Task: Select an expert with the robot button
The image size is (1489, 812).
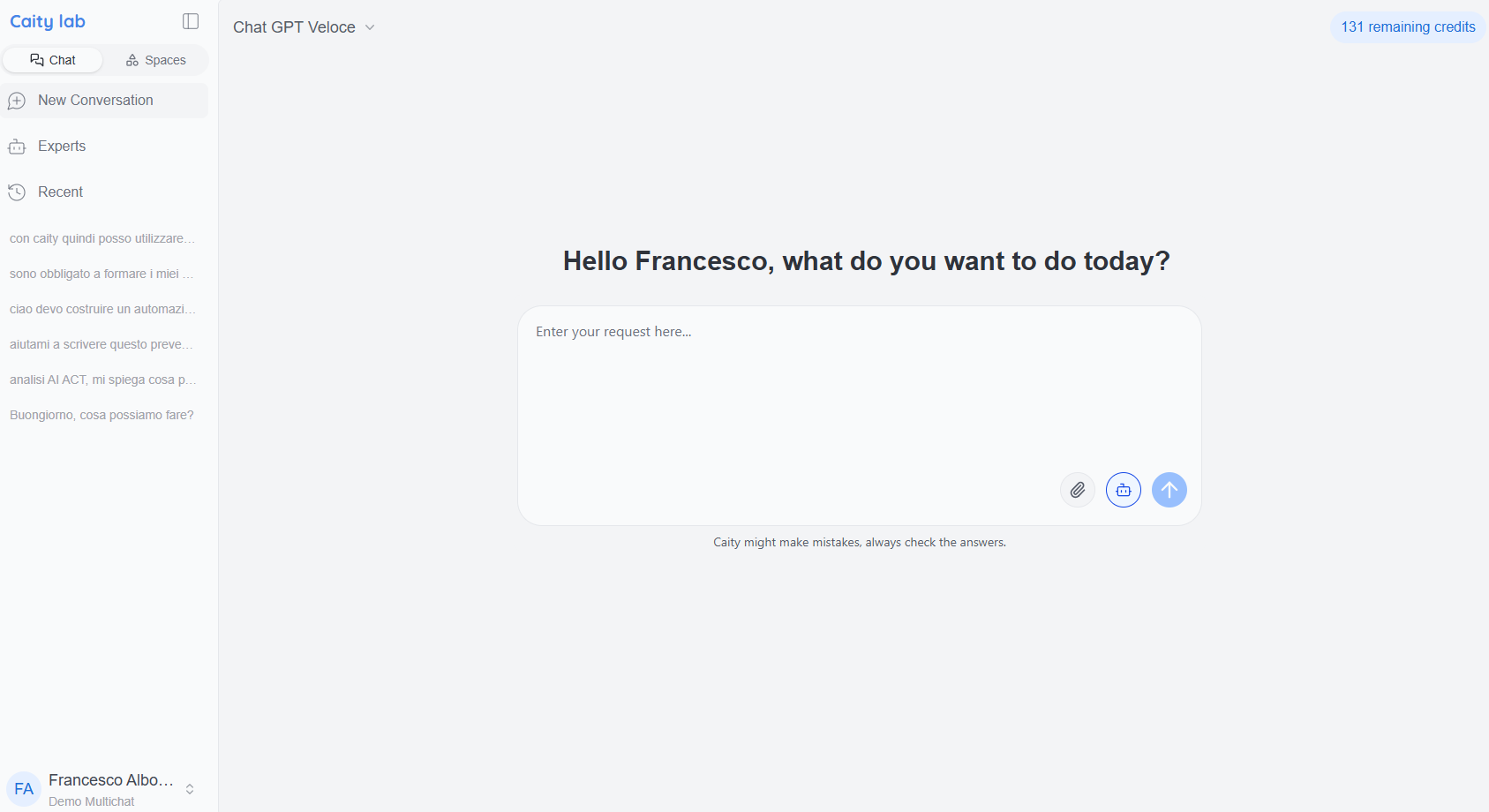Action: (1124, 490)
